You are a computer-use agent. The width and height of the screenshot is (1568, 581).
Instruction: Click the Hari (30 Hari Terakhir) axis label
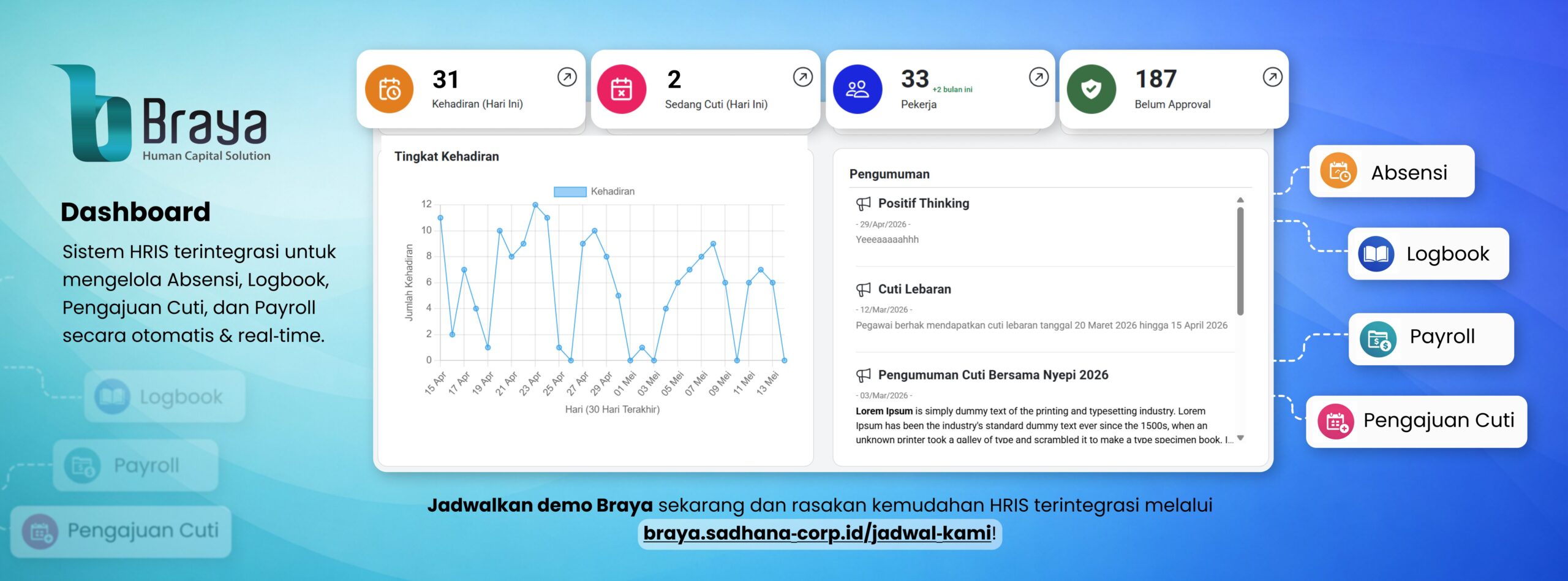(x=612, y=409)
